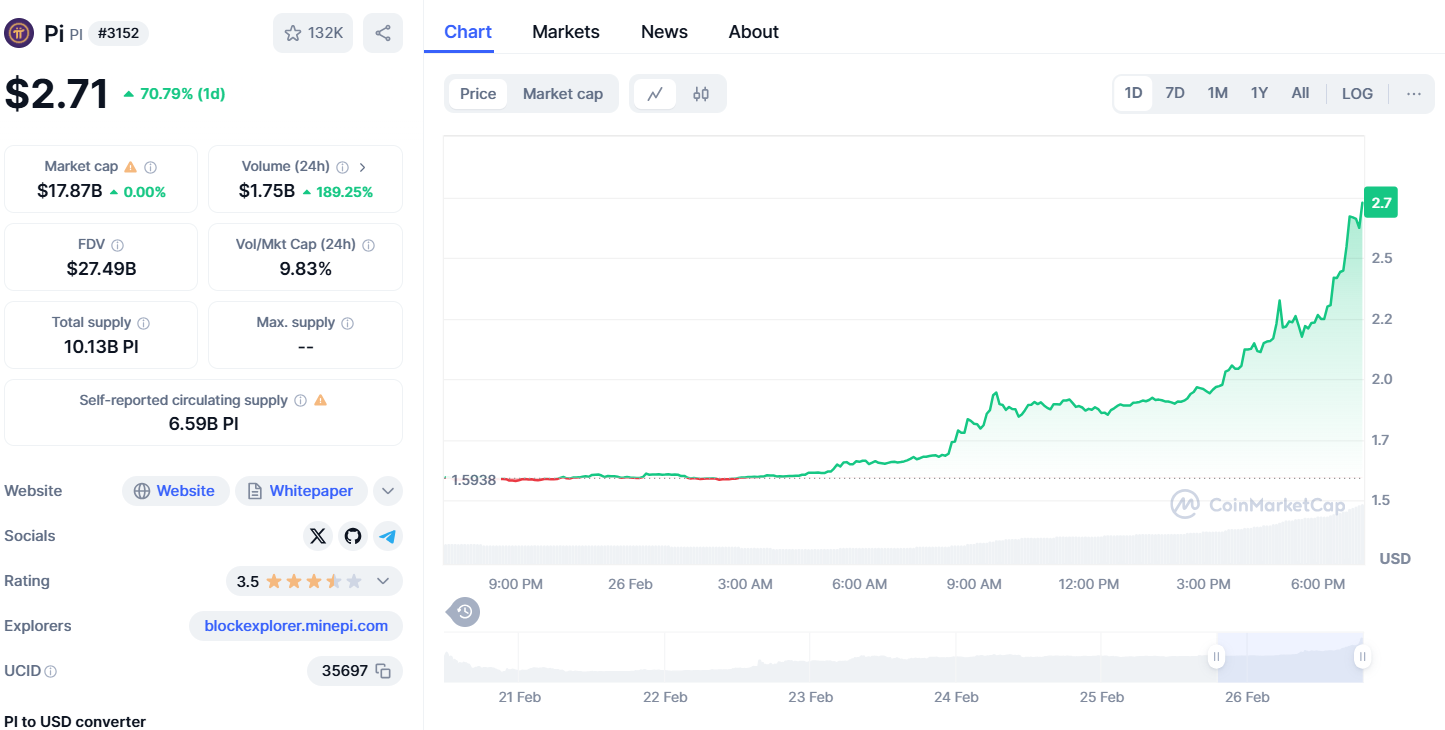Click the $1.75B volume value
The height and width of the screenshot is (730, 1445).
click(267, 191)
